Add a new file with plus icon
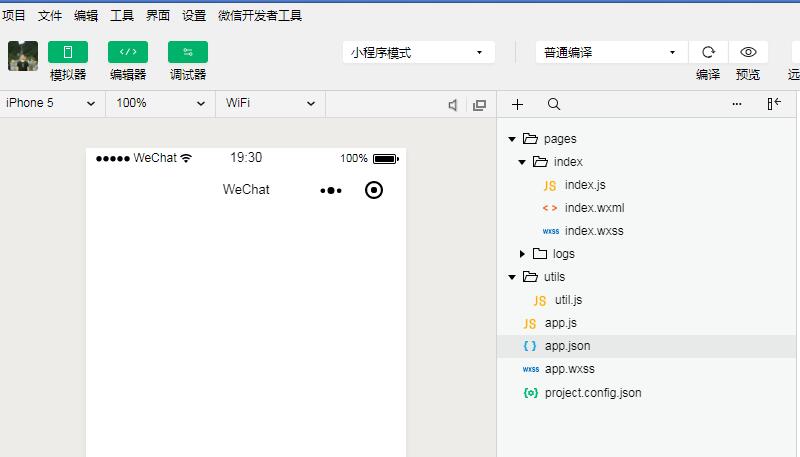 pos(517,105)
